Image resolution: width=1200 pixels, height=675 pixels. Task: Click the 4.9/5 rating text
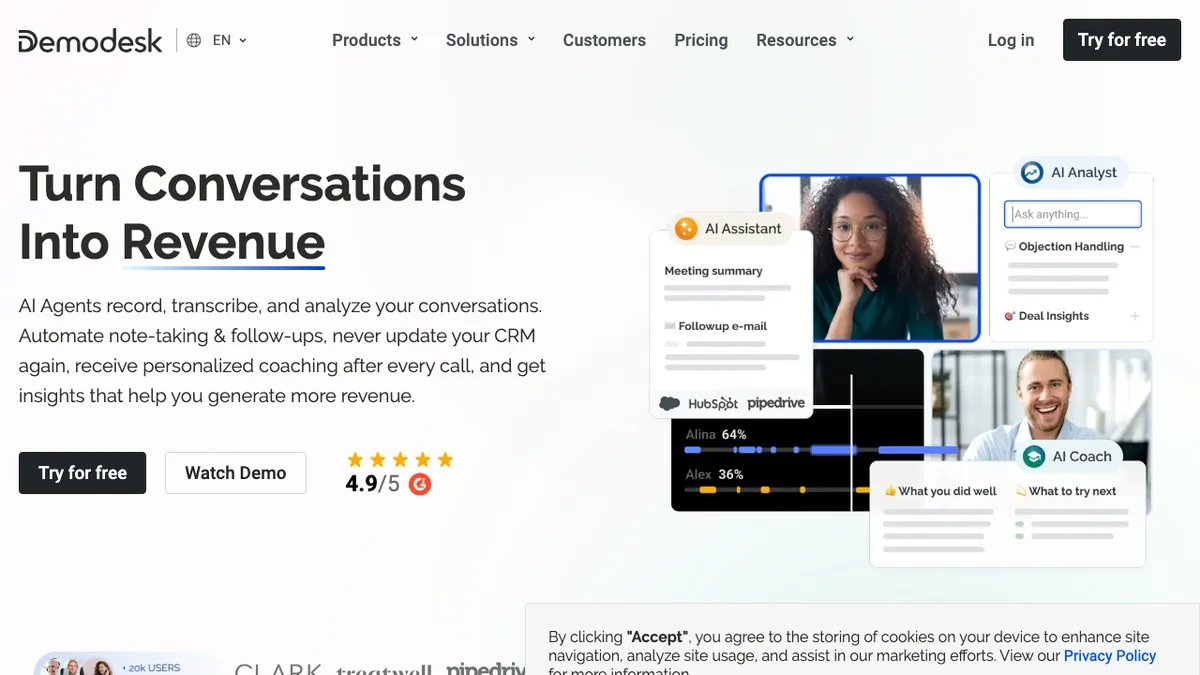click(372, 485)
